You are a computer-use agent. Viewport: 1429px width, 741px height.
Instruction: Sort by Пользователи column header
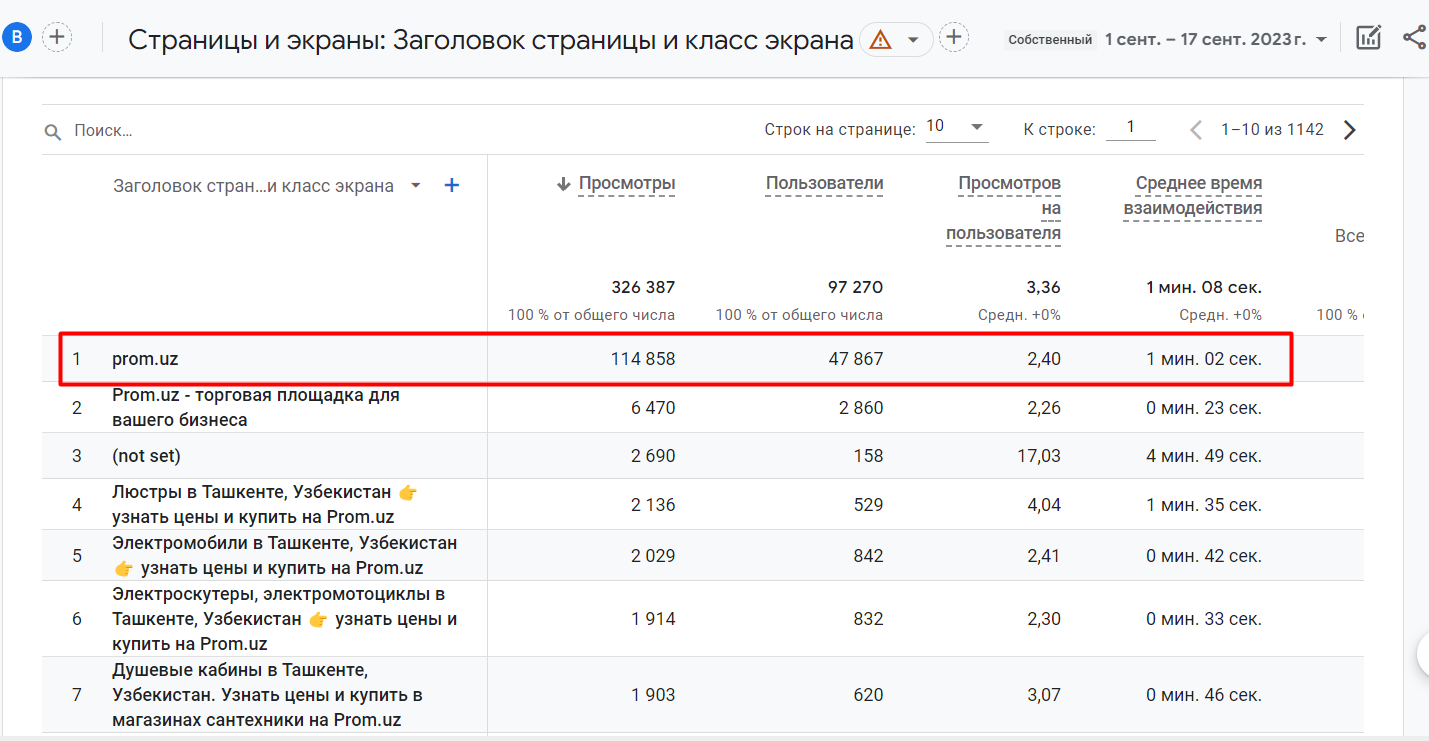pyautogui.click(x=824, y=183)
